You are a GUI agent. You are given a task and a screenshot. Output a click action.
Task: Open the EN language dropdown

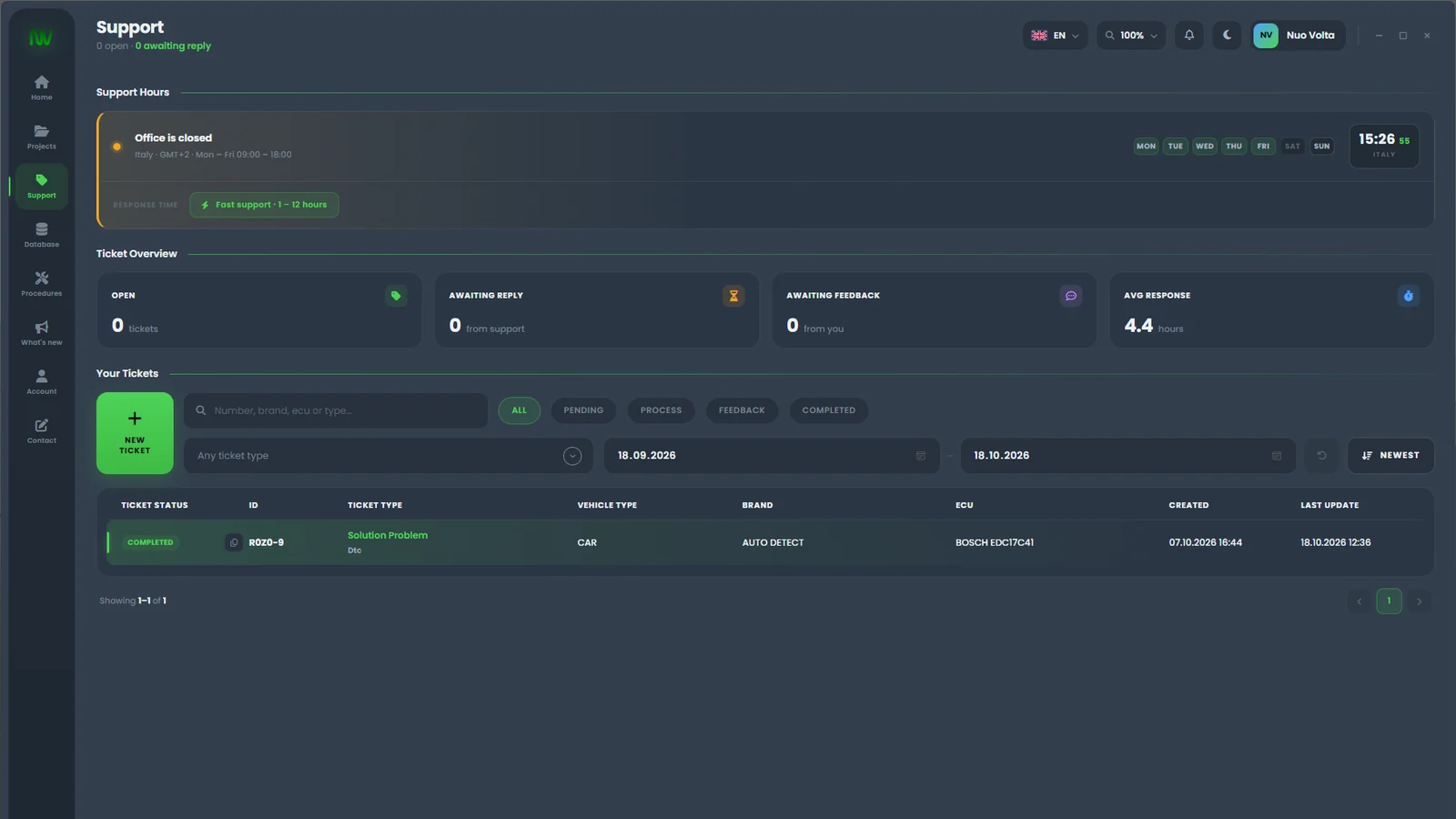1055,35
